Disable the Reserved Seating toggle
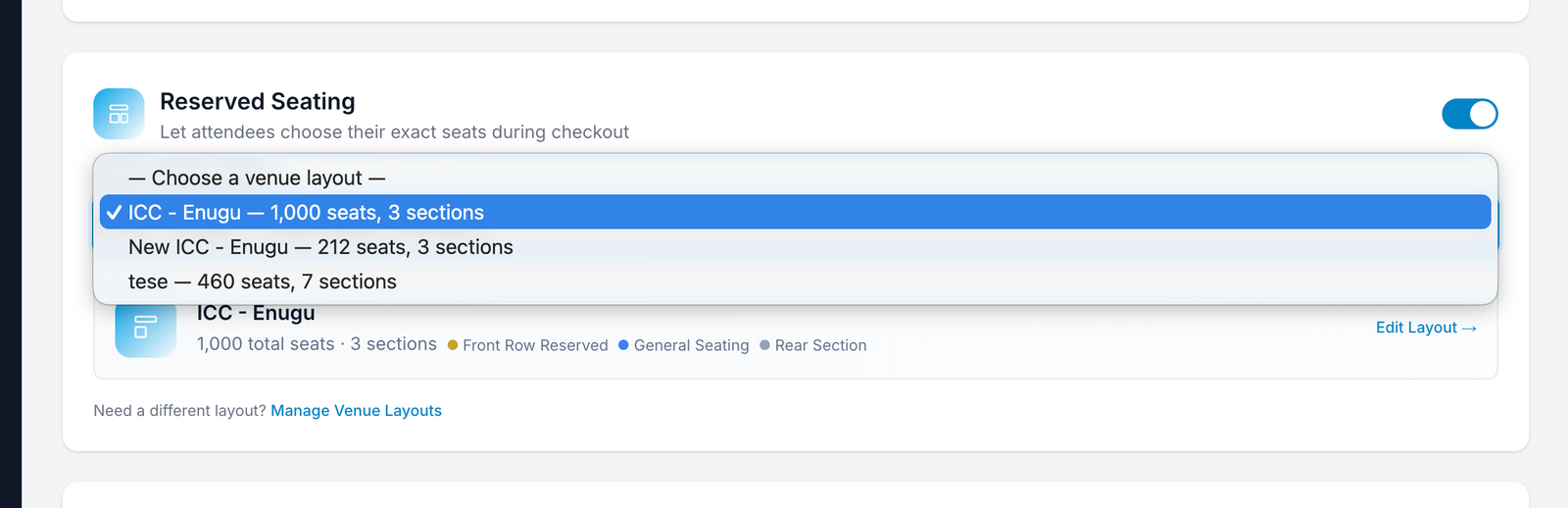Screen dimensions: 1568x508 tap(1469, 114)
